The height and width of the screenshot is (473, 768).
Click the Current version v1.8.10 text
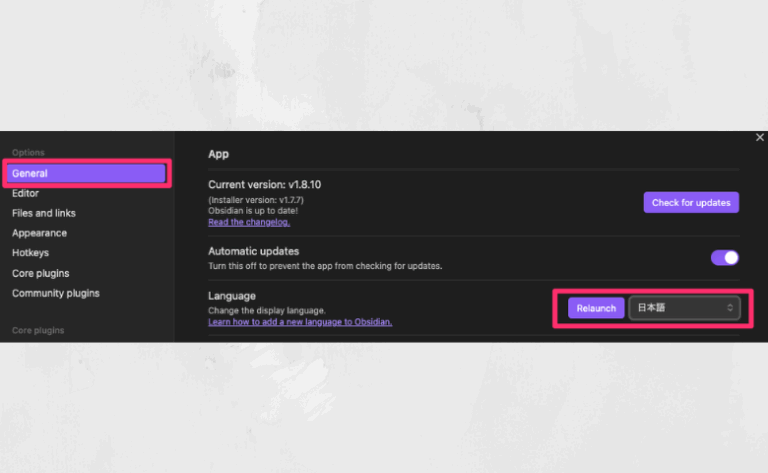click(264, 185)
